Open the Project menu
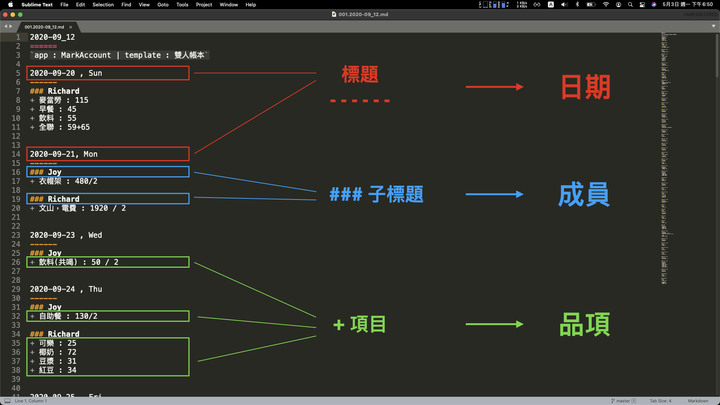This screenshot has height=405, width=720. [x=204, y=5]
